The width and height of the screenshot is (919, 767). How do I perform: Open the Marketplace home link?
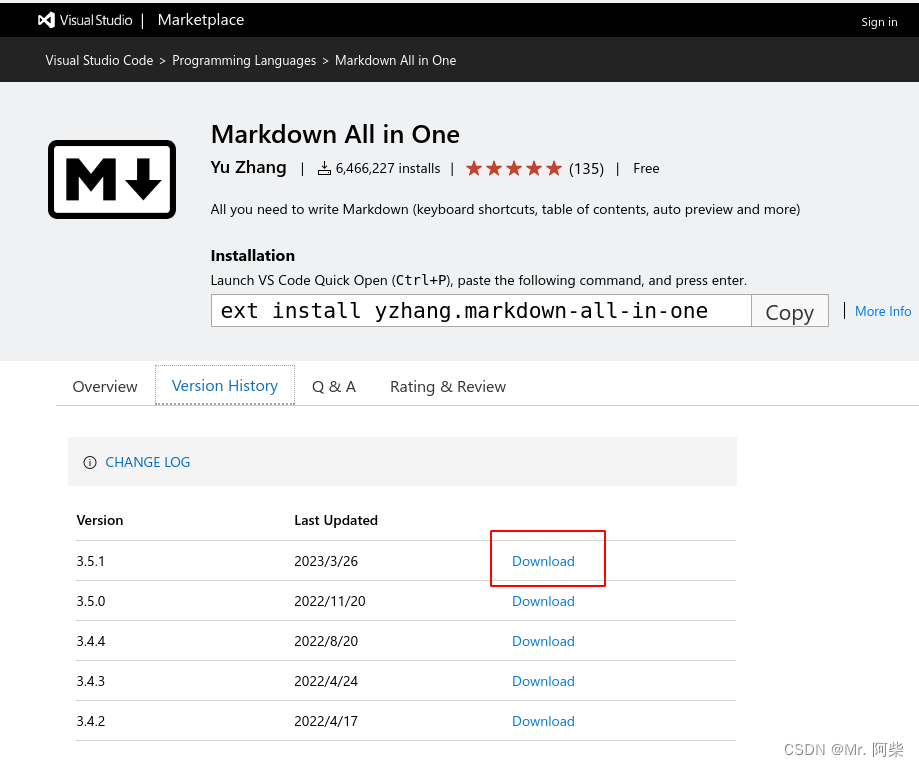[x=200, y=20]
